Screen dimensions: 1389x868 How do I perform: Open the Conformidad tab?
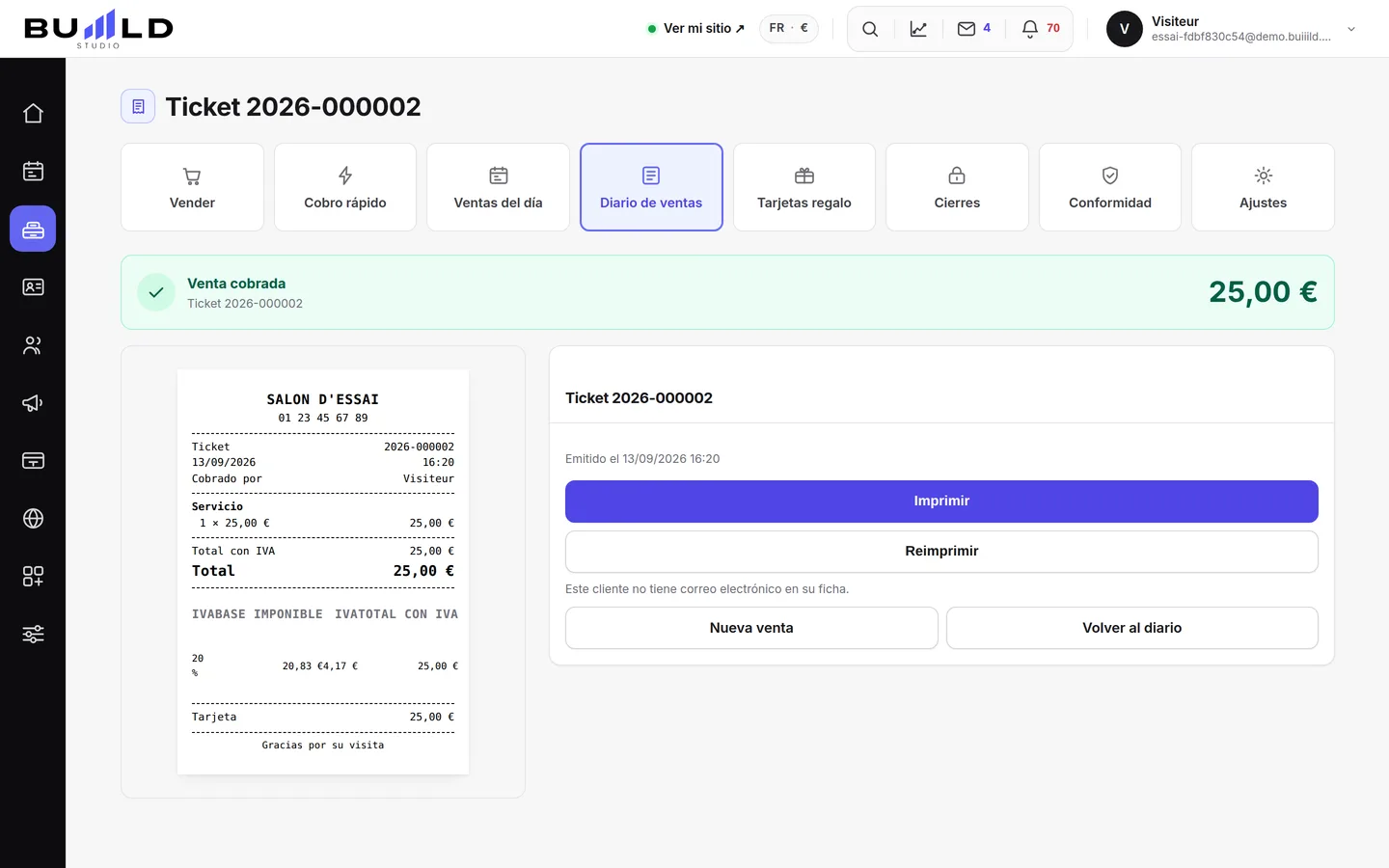click(x=1110, y=187)
